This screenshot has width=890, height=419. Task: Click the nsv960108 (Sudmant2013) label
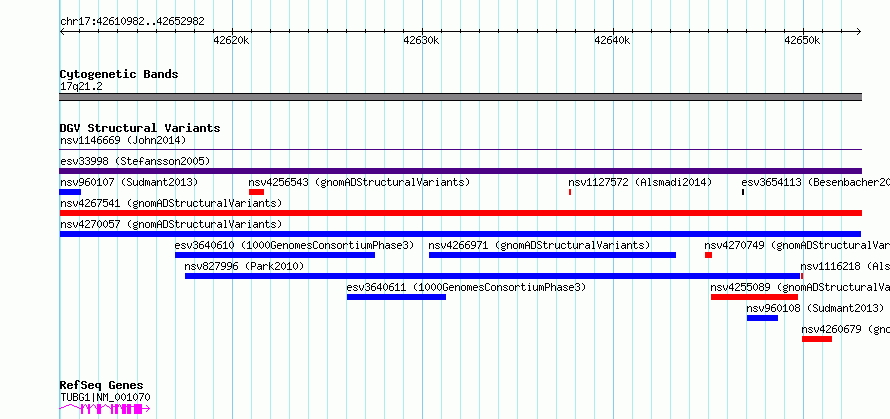pyautogui.click(x=816, y=308)
